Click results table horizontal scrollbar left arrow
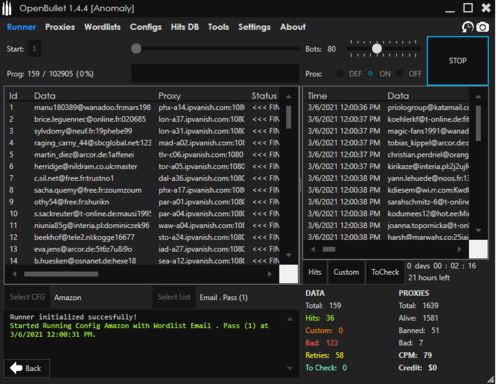The image size is (497, 384). pyautogui.click(x=313, y=249)
